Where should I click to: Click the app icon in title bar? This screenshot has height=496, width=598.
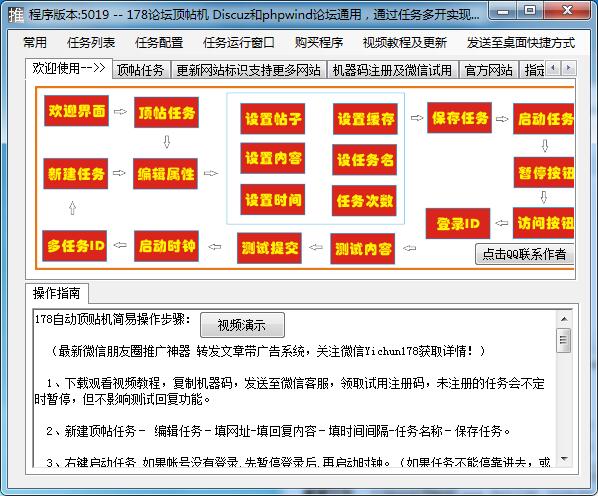[x=16, y=15]
